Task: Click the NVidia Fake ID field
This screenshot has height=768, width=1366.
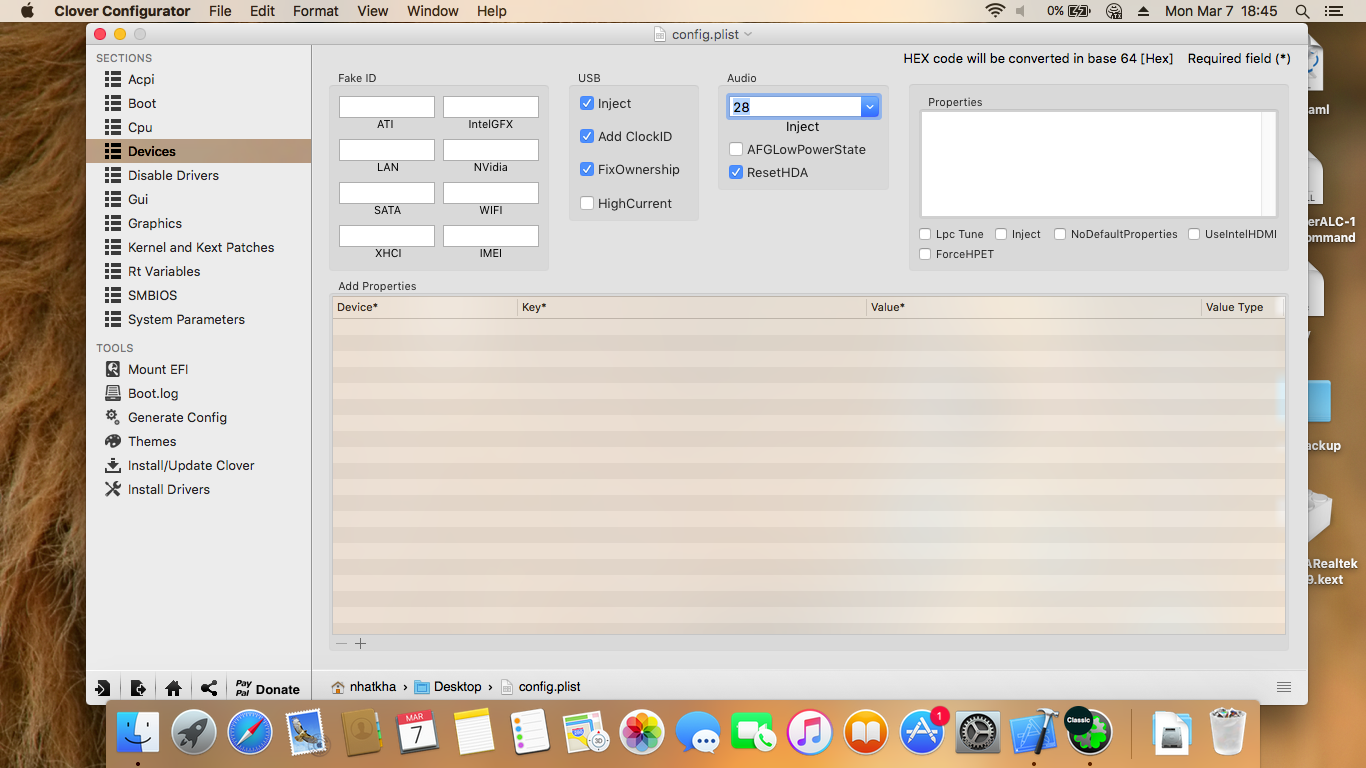Action: click(491, 150)
